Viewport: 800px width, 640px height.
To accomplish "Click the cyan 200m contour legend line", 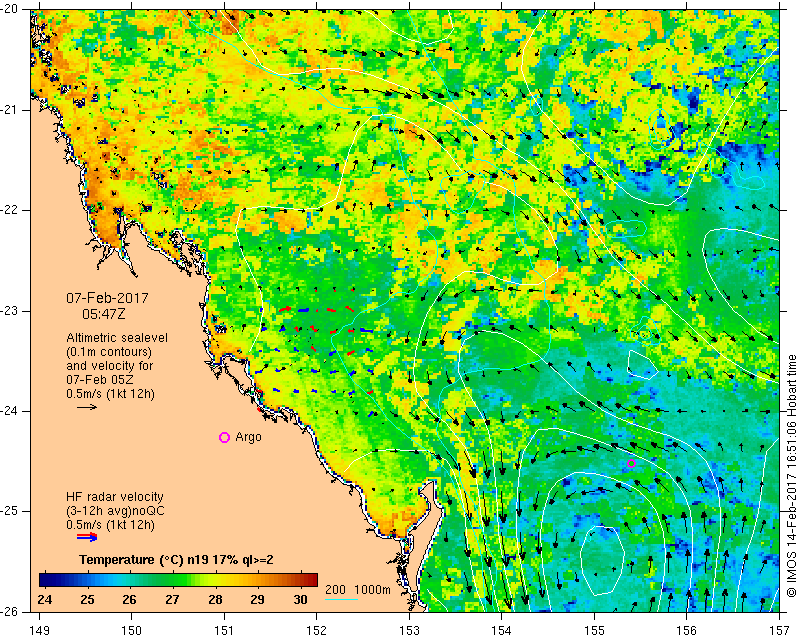I will [341, 599].
